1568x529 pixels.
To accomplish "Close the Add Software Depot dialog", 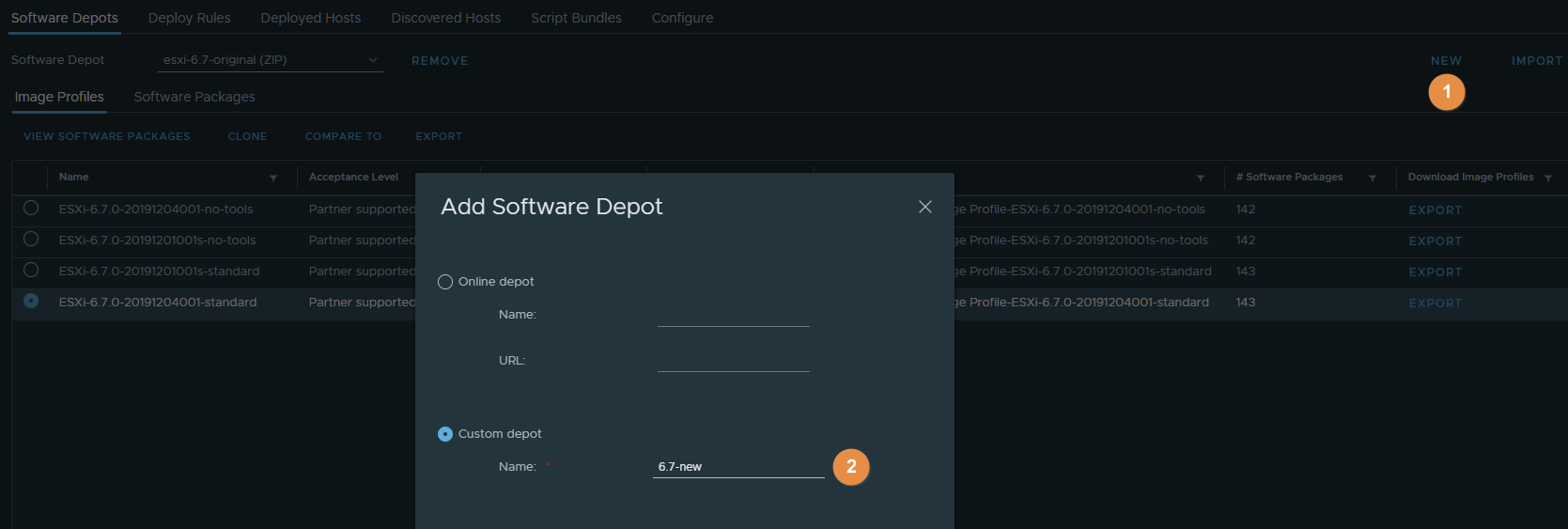I will click(924, 207).
